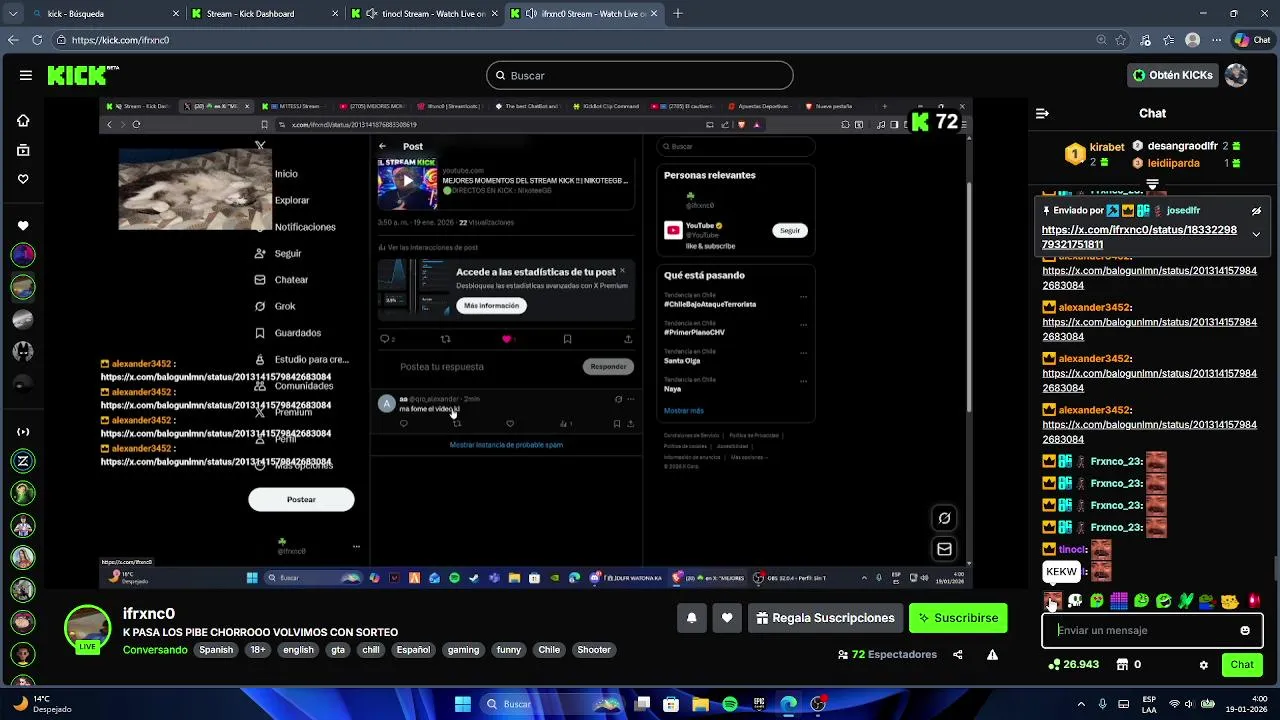Image resolution: width=1280 pixels, height=720 pixels.
Task: Insert the rainbow grid emote
Action: point(1119,601)
